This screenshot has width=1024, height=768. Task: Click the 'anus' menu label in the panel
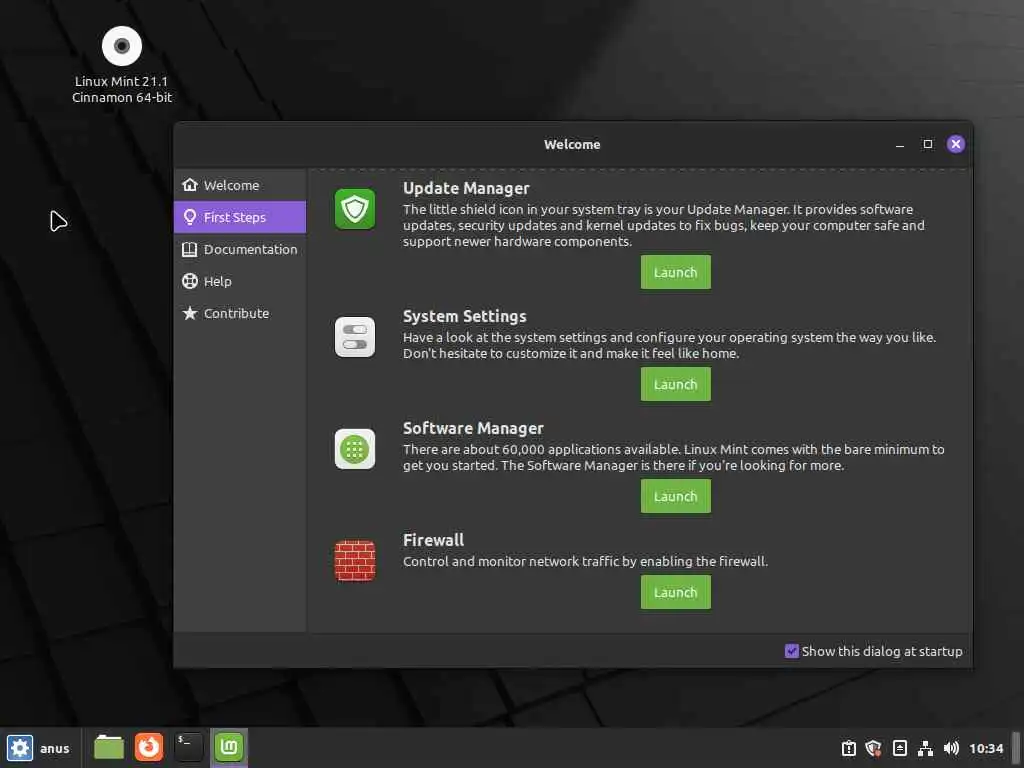pos(54,749)
